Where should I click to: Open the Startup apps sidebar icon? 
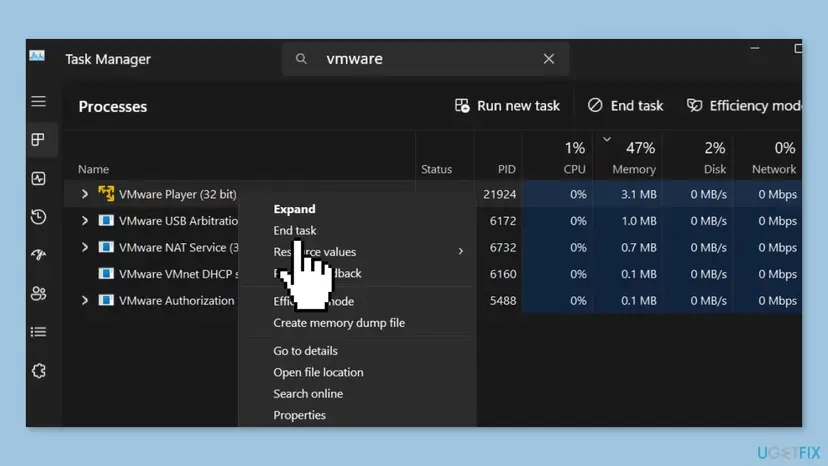(39, 255)
